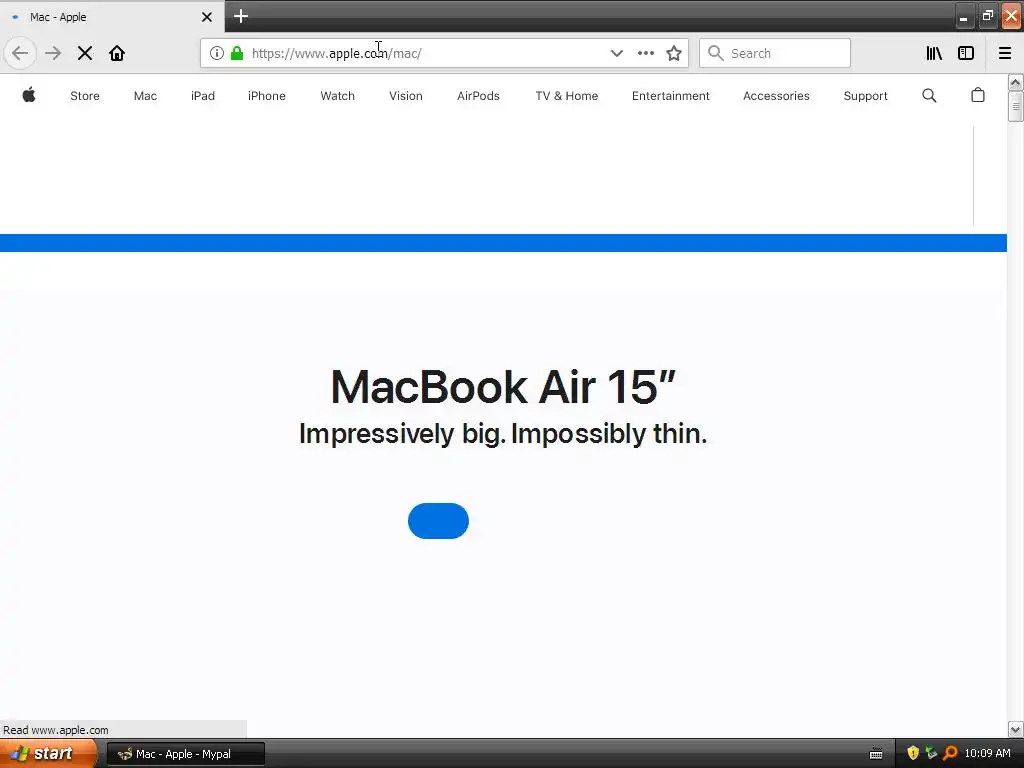
Task: Click the network connection tray icon
Action: (x=931, y=754)
